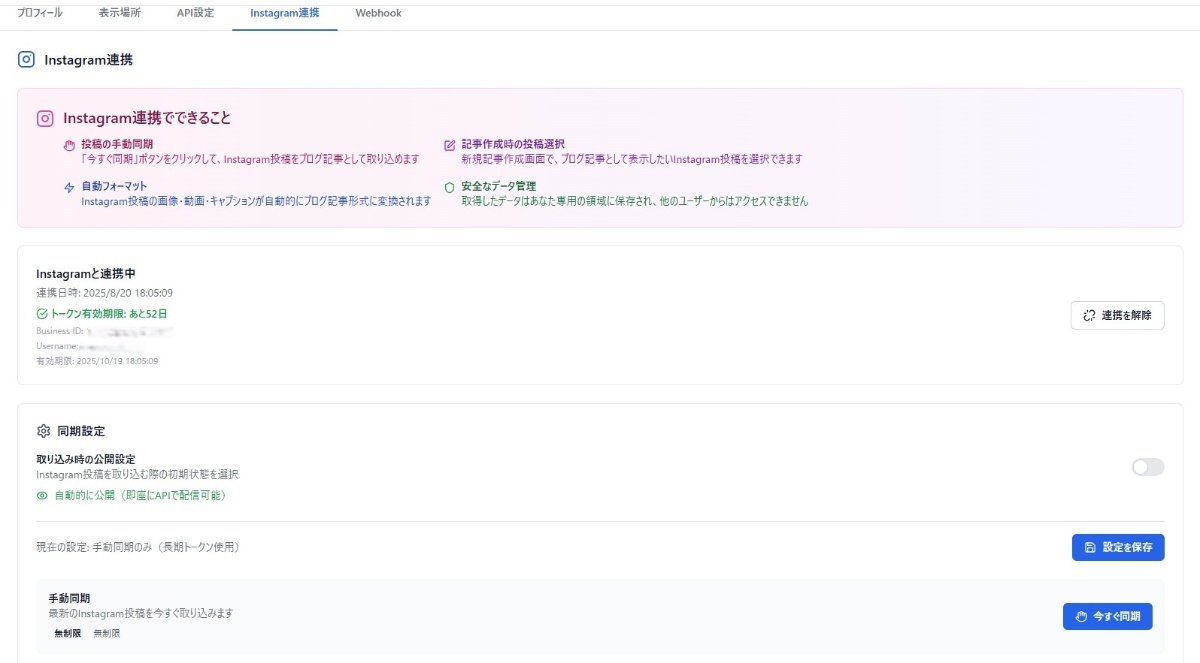Click the Username label
Image resolution: width=1200 pixels, height=663 pixels.
[57, 345]
